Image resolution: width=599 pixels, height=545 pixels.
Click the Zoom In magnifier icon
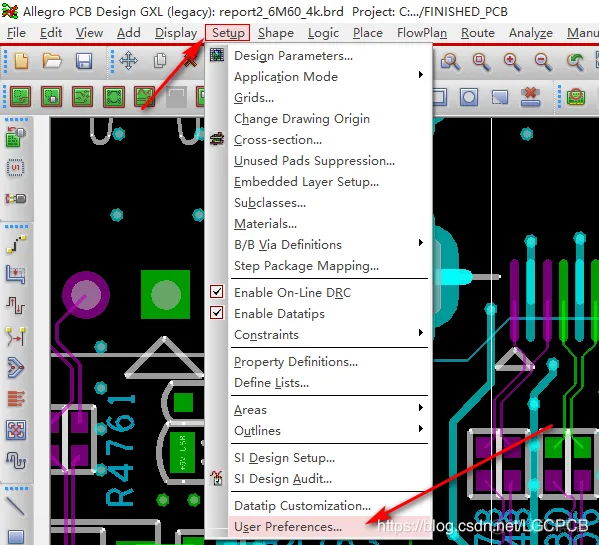pos(513,61)
